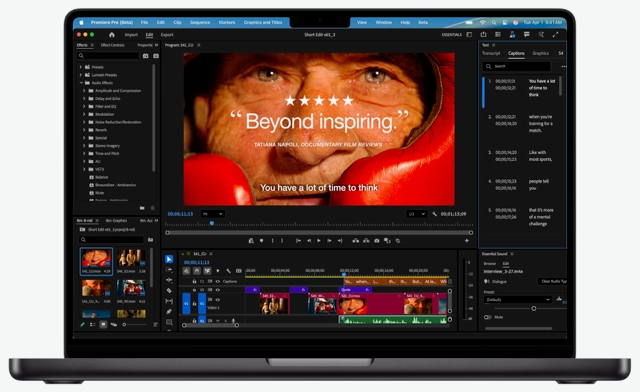This screenshot has height=392, width=640.
Task: Click the timeline display settings wrench
Action: tap(228, 271)
